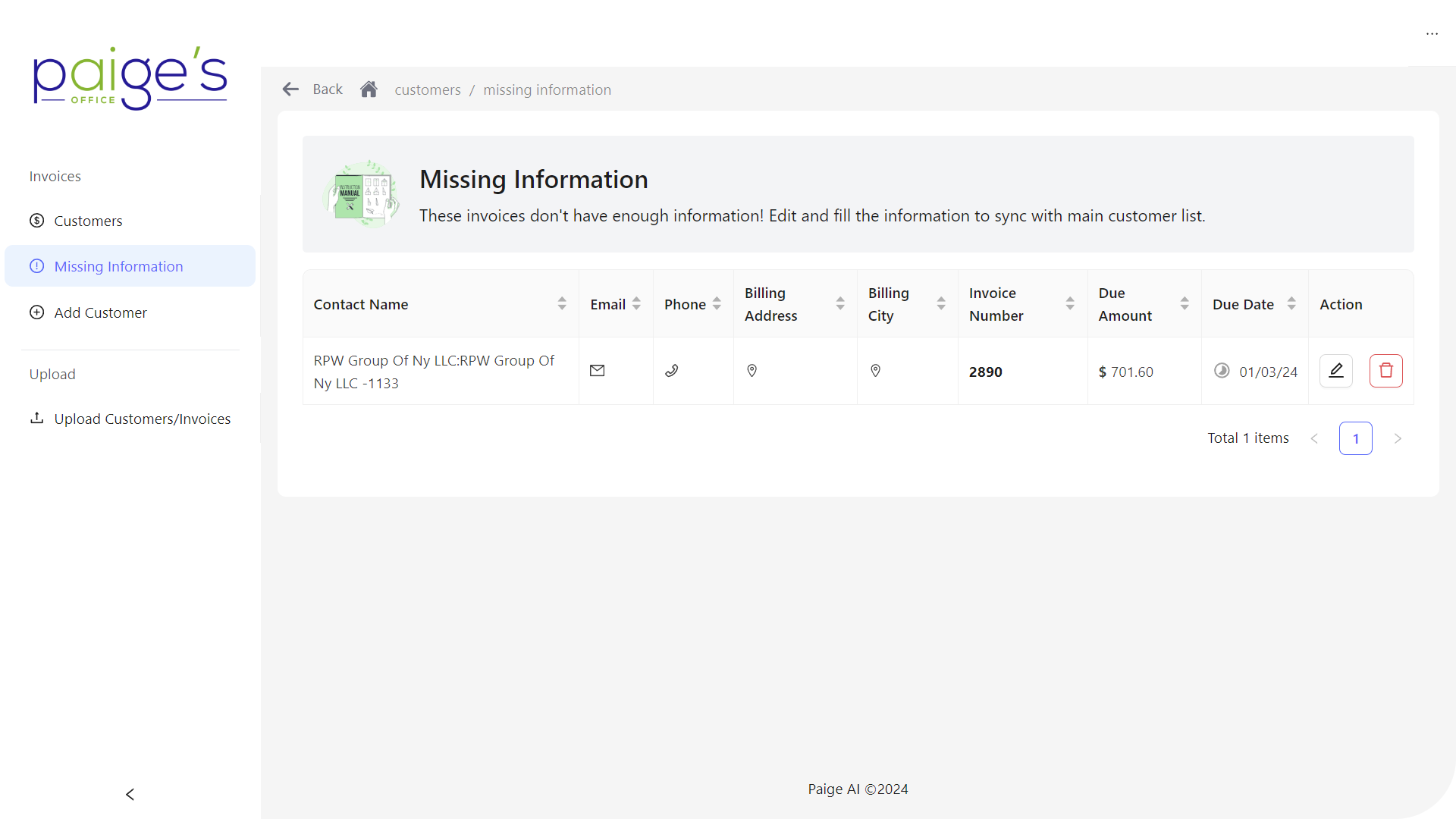1456x819 pixels.
Task: Click the Back link
Action: [x=327, y=89]
